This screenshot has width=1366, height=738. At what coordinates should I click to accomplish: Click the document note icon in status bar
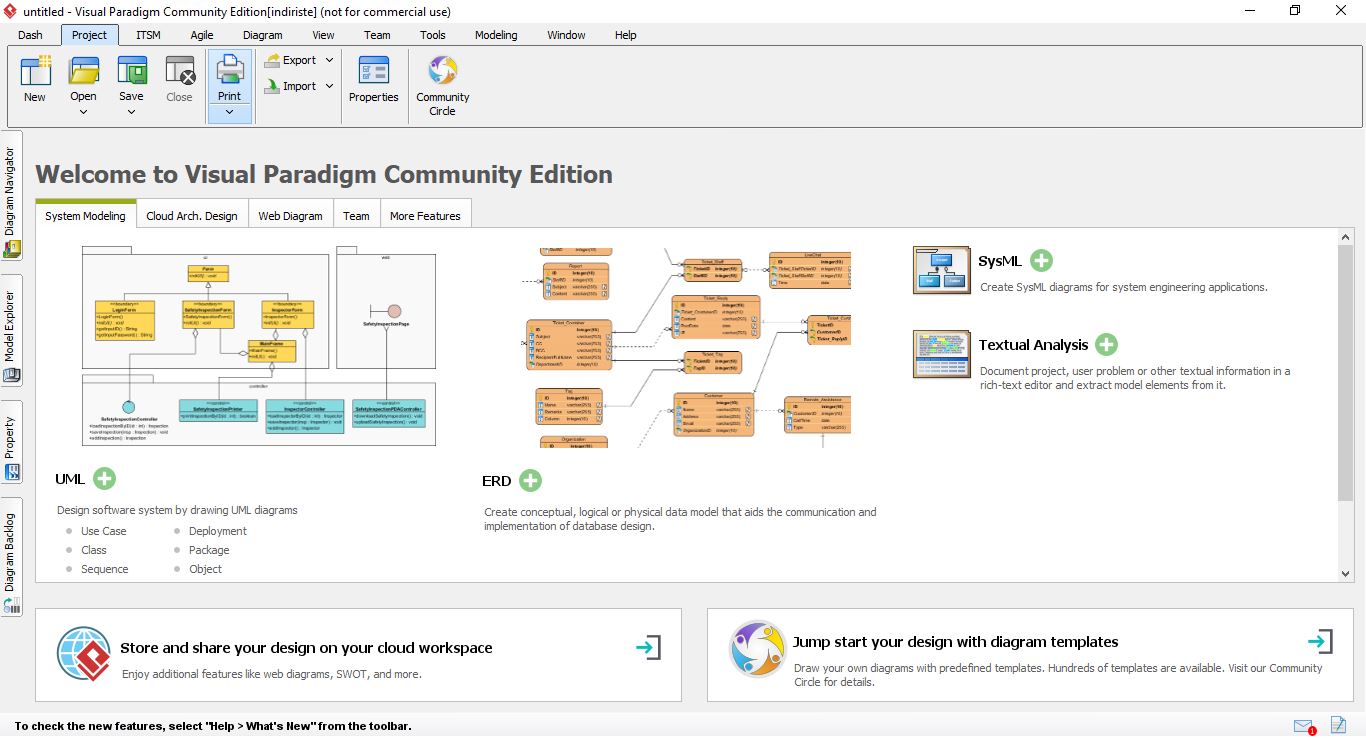point(1338,726)
